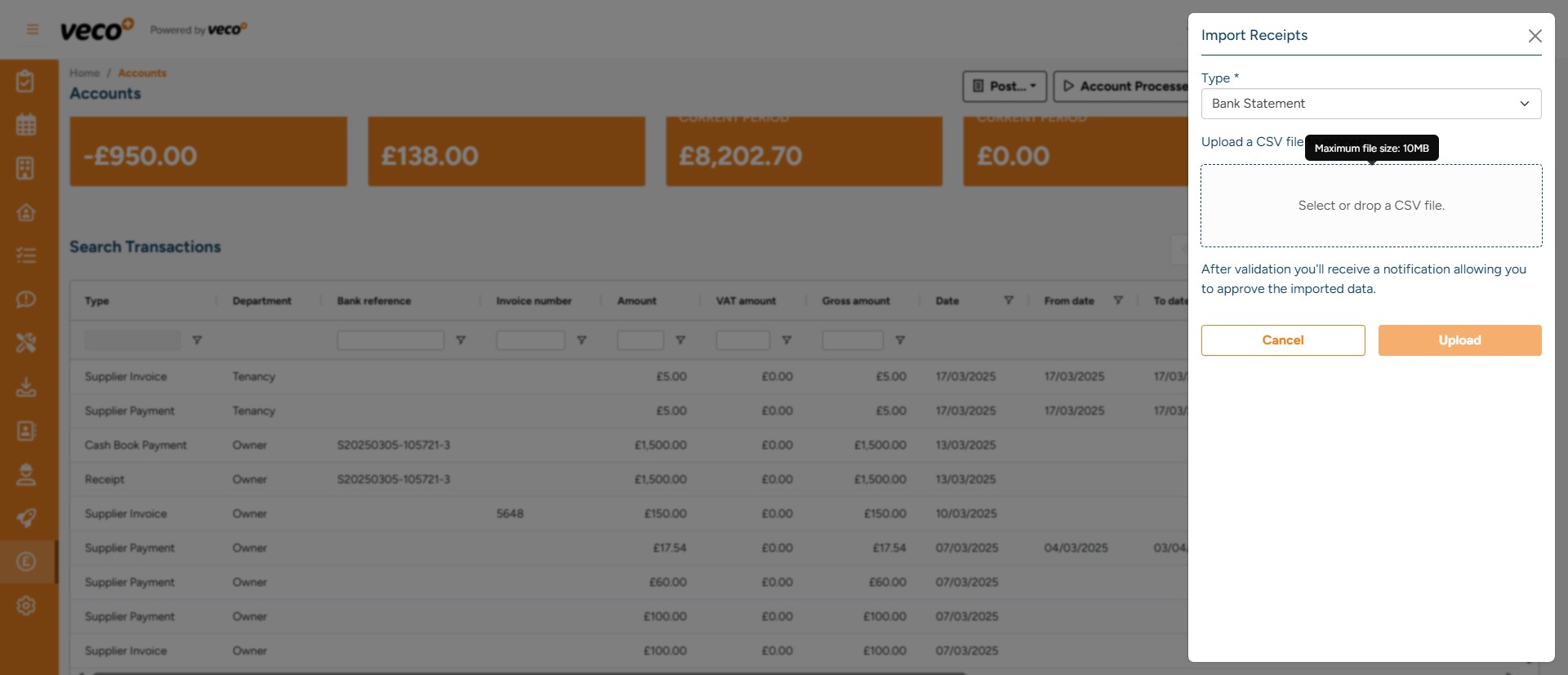Open the calendar icon in sidebar

click(x=26, y=125)
